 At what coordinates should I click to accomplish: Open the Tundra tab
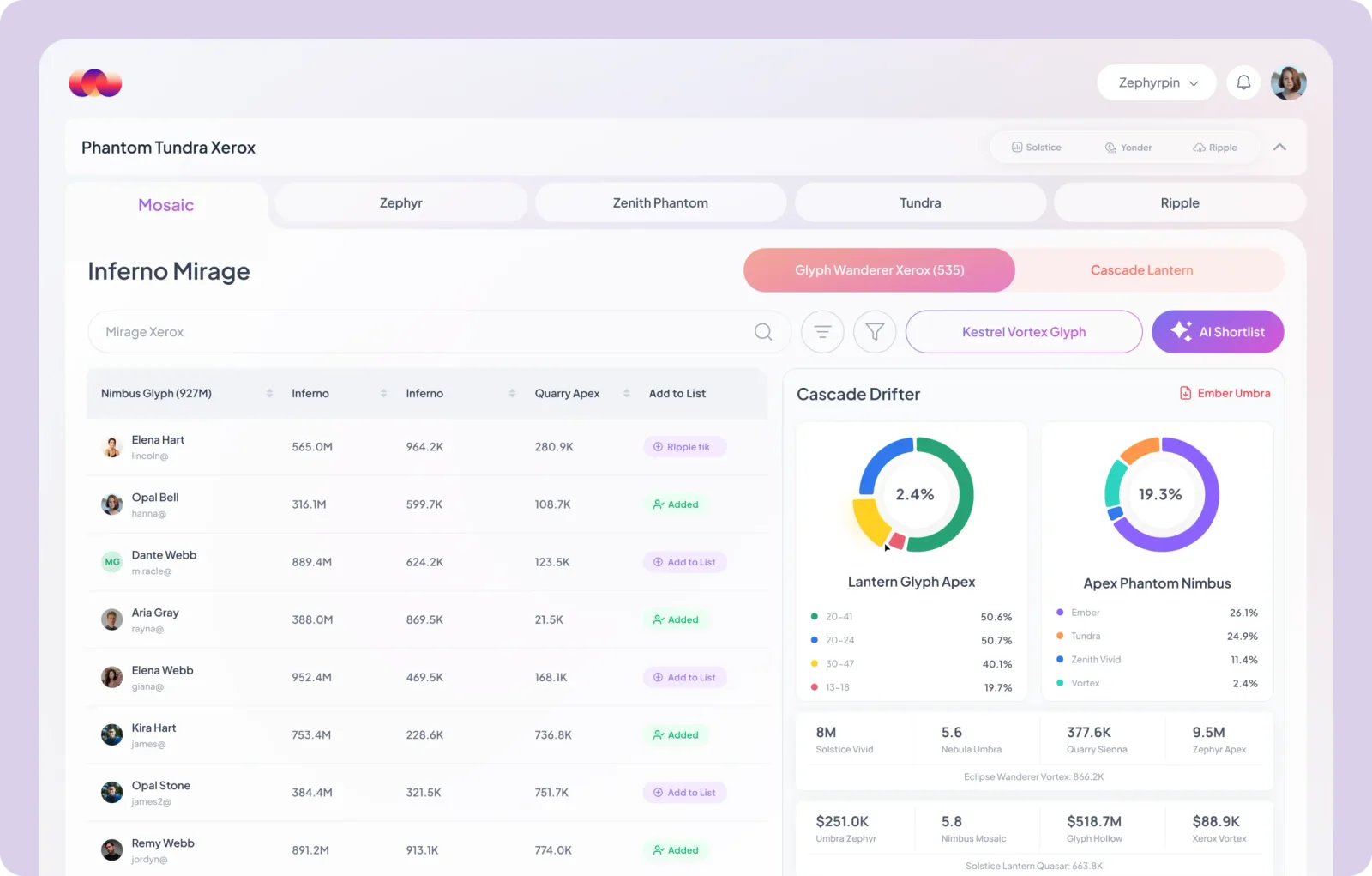920,203
